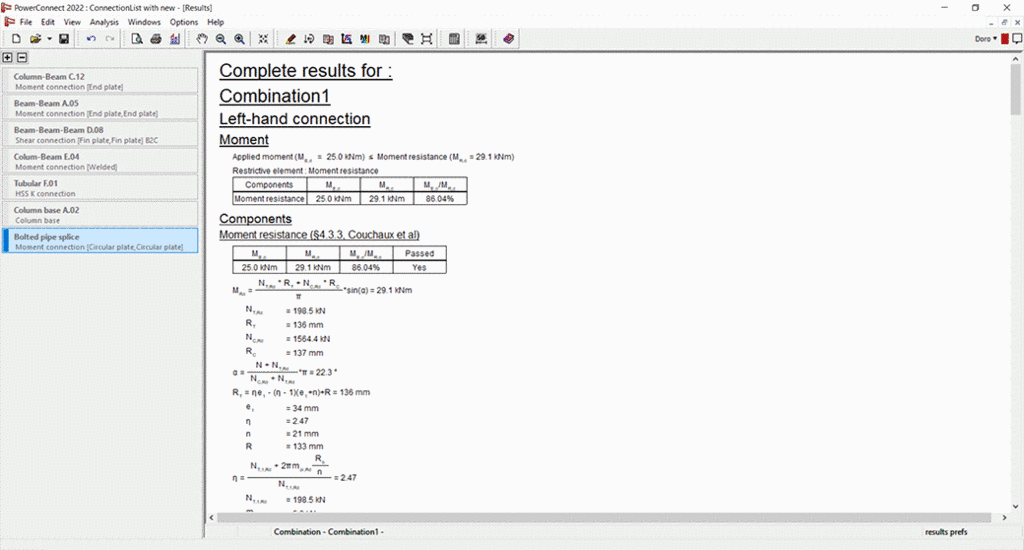The image size is (1024, 550).
Task: Undo the last action
Action: pyautogui.click(x=91, y=39)
